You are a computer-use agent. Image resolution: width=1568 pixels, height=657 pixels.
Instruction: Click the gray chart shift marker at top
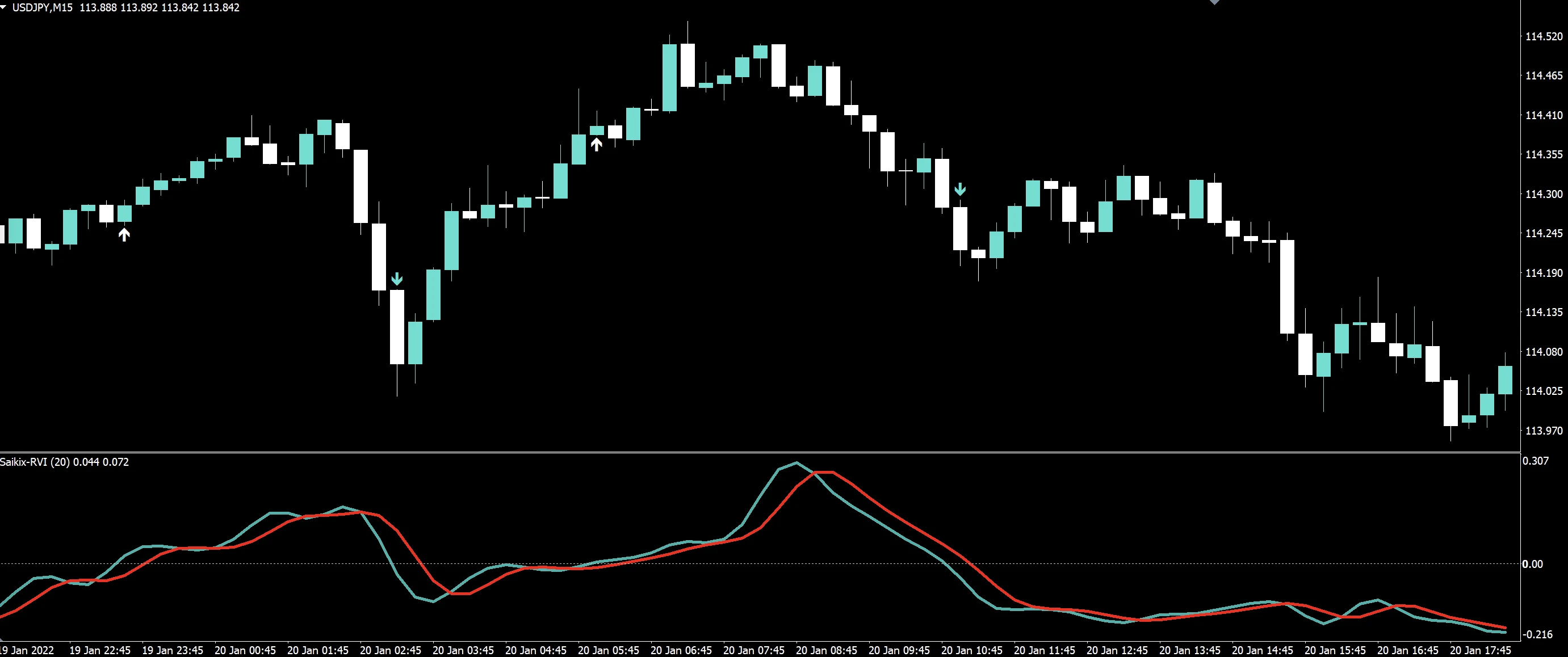1214,2
